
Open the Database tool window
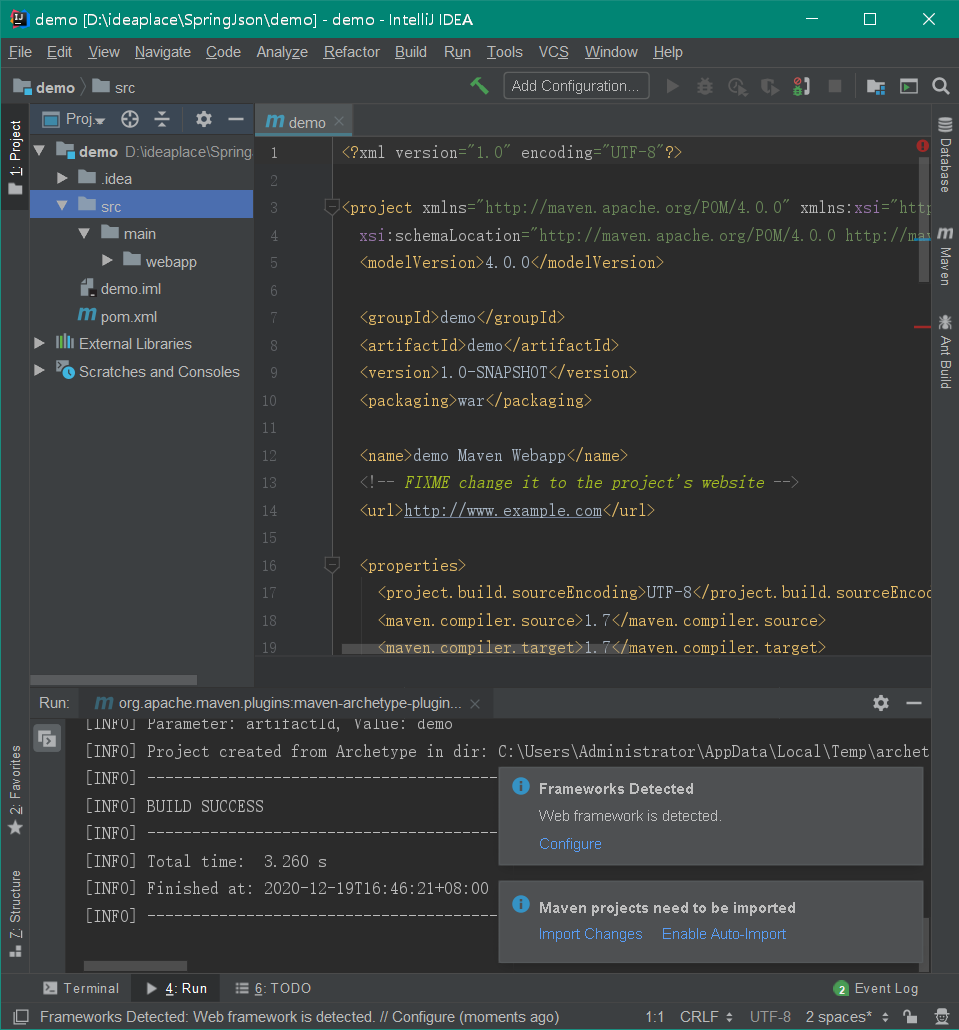[x=945, y=155]
